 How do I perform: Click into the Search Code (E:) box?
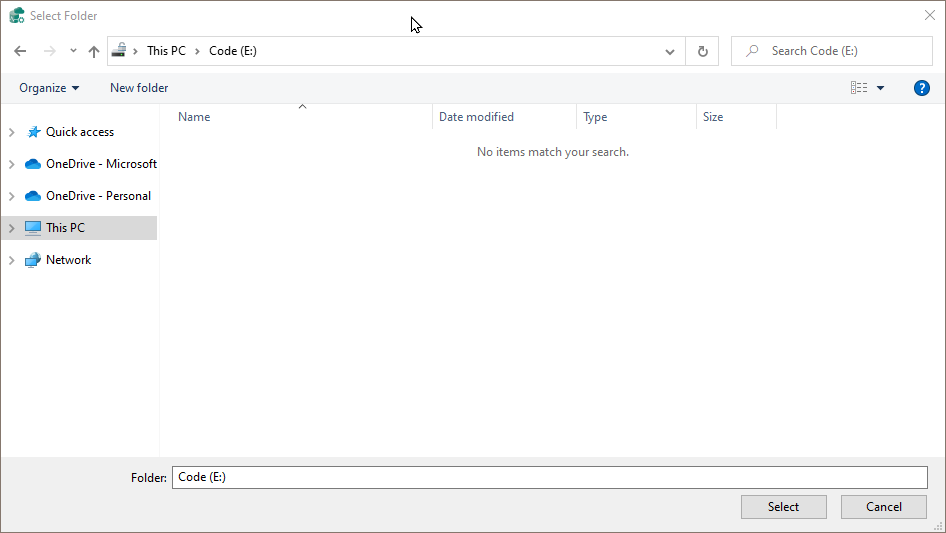[832, 51]
